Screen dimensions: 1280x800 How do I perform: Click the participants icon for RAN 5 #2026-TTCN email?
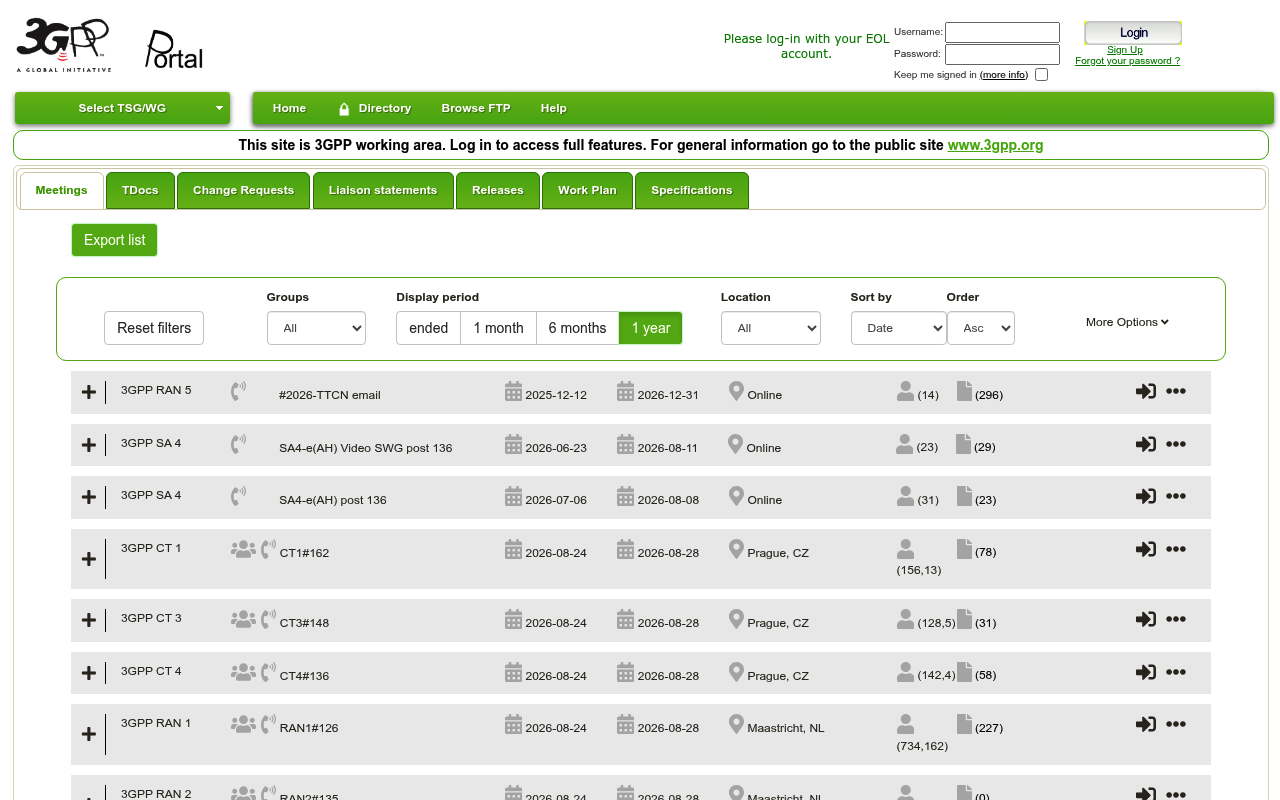click(x=905, y=391)
